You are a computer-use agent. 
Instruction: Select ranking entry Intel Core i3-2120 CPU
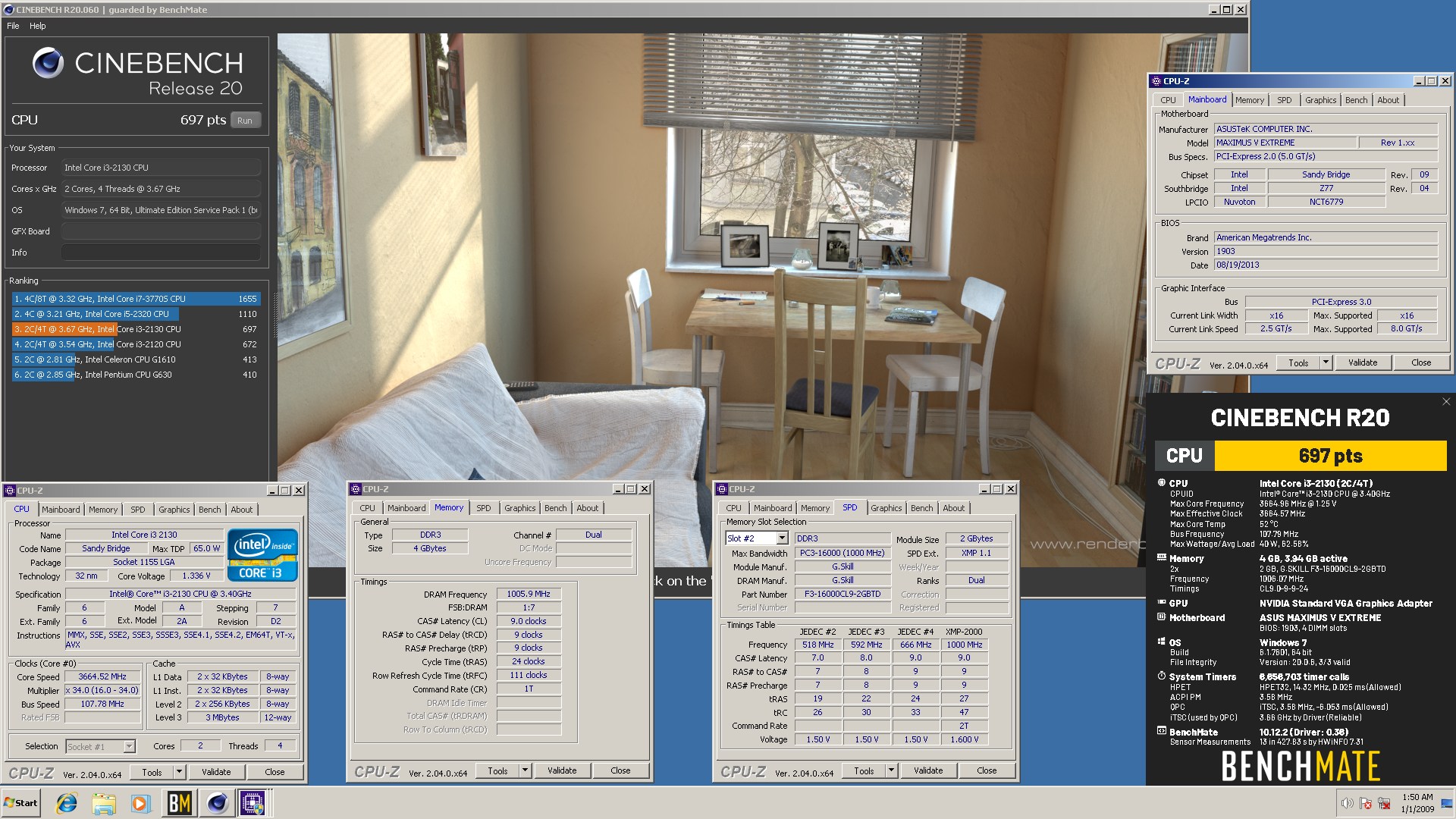pyautogui.click(x=136, y=344)
